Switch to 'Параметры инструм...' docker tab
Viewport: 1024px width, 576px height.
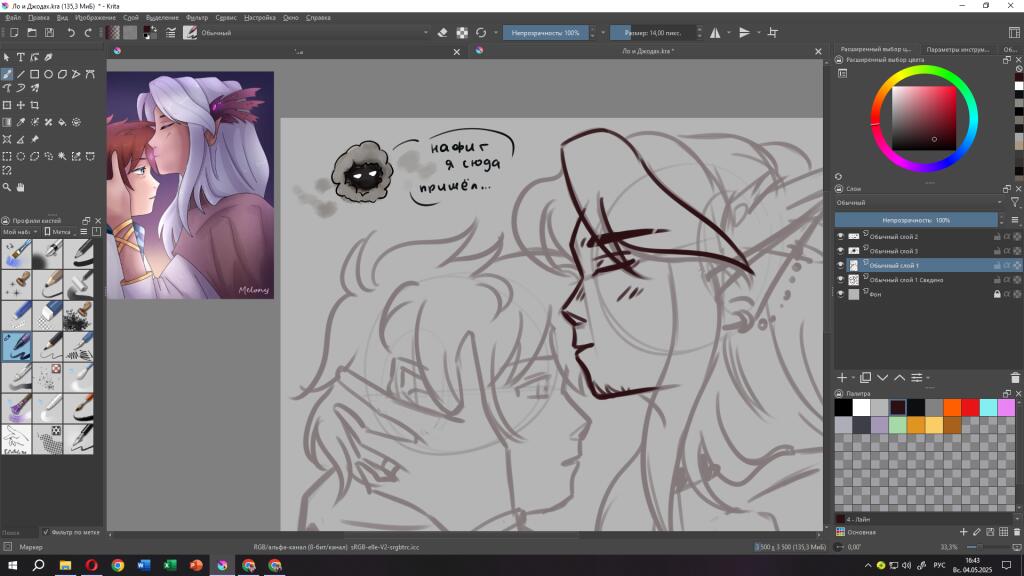tap(957, 50)
